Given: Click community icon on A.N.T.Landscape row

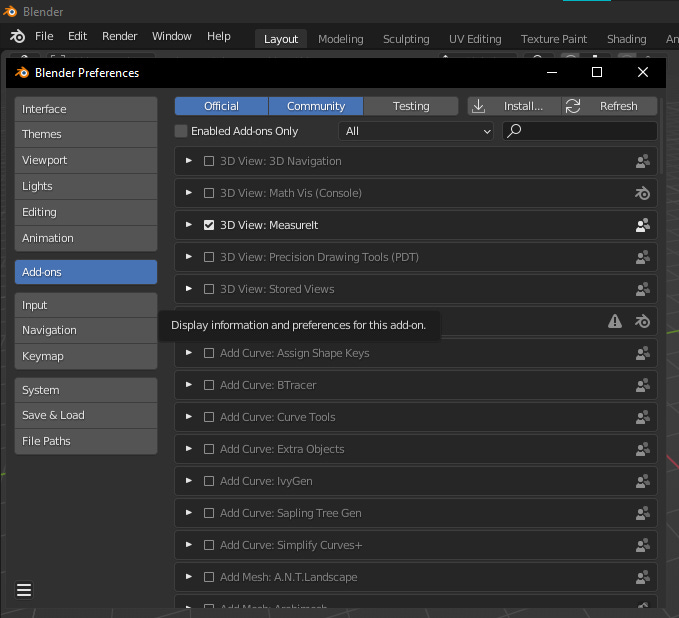Looking at the screenshot, I should (643, 577).
